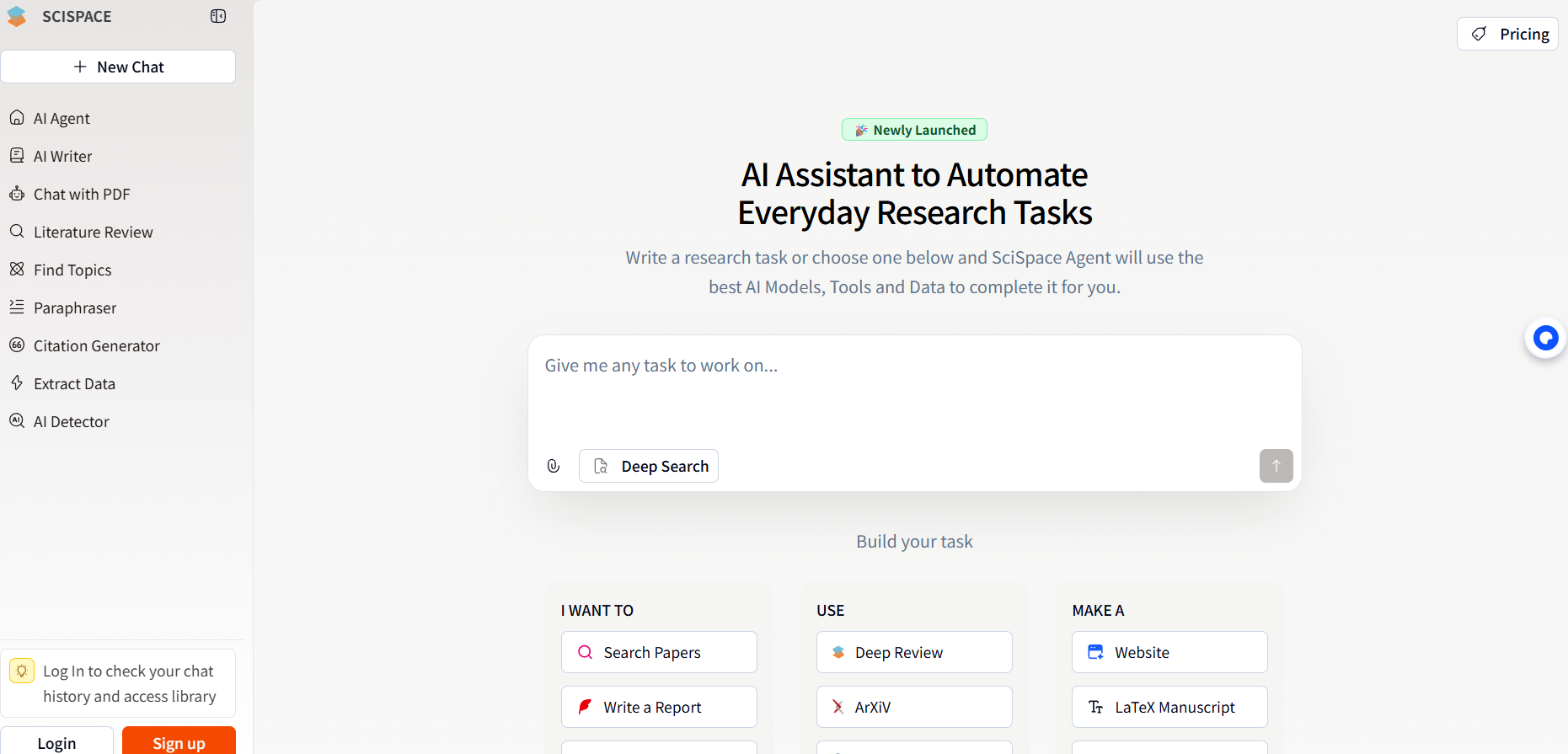The width and height of the screenshot is (1568, 754).
Task: Click the Citation Generator quote icon
Action: [17, 345]
